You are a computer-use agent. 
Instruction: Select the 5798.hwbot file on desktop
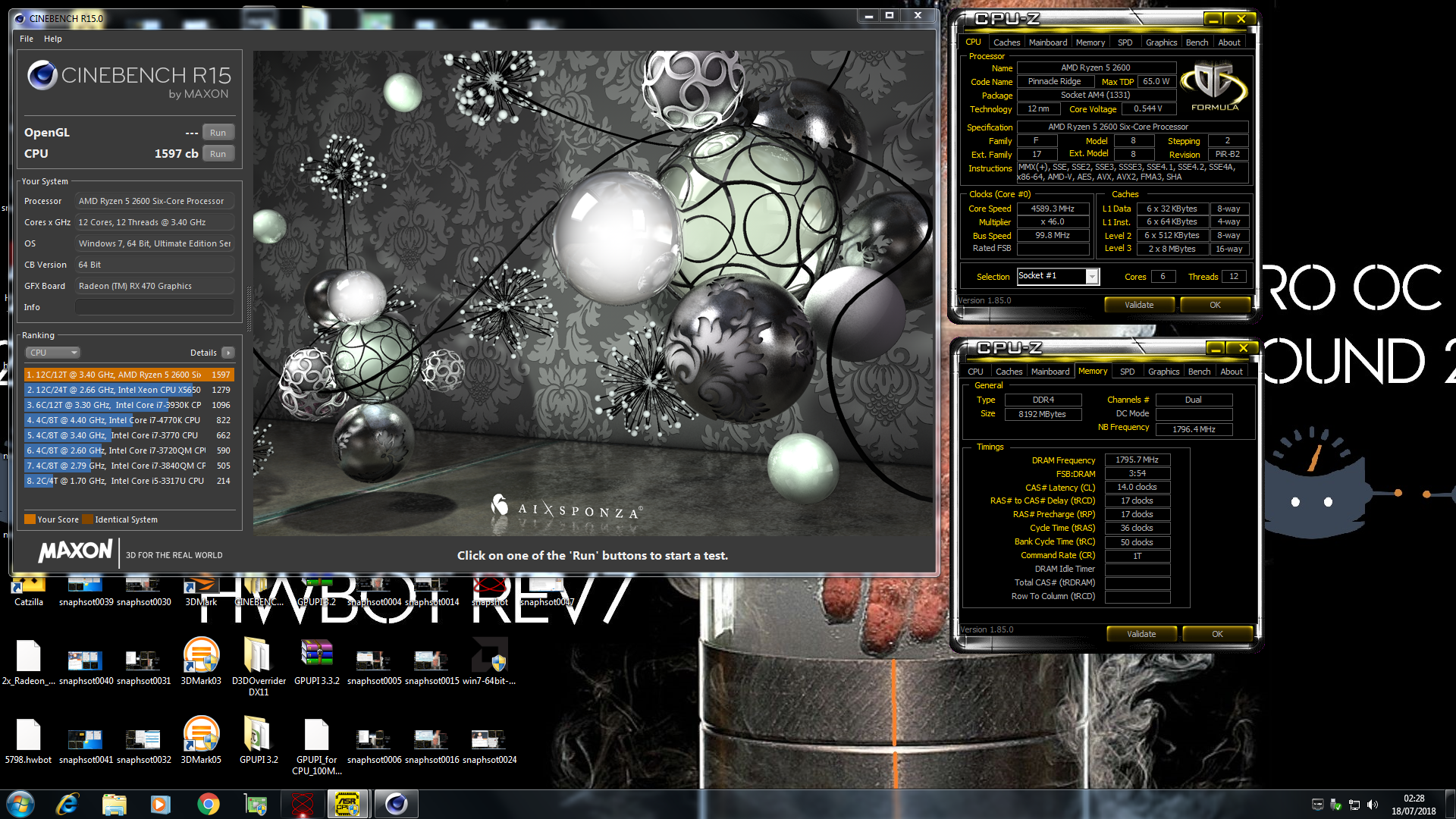point(29,742)
